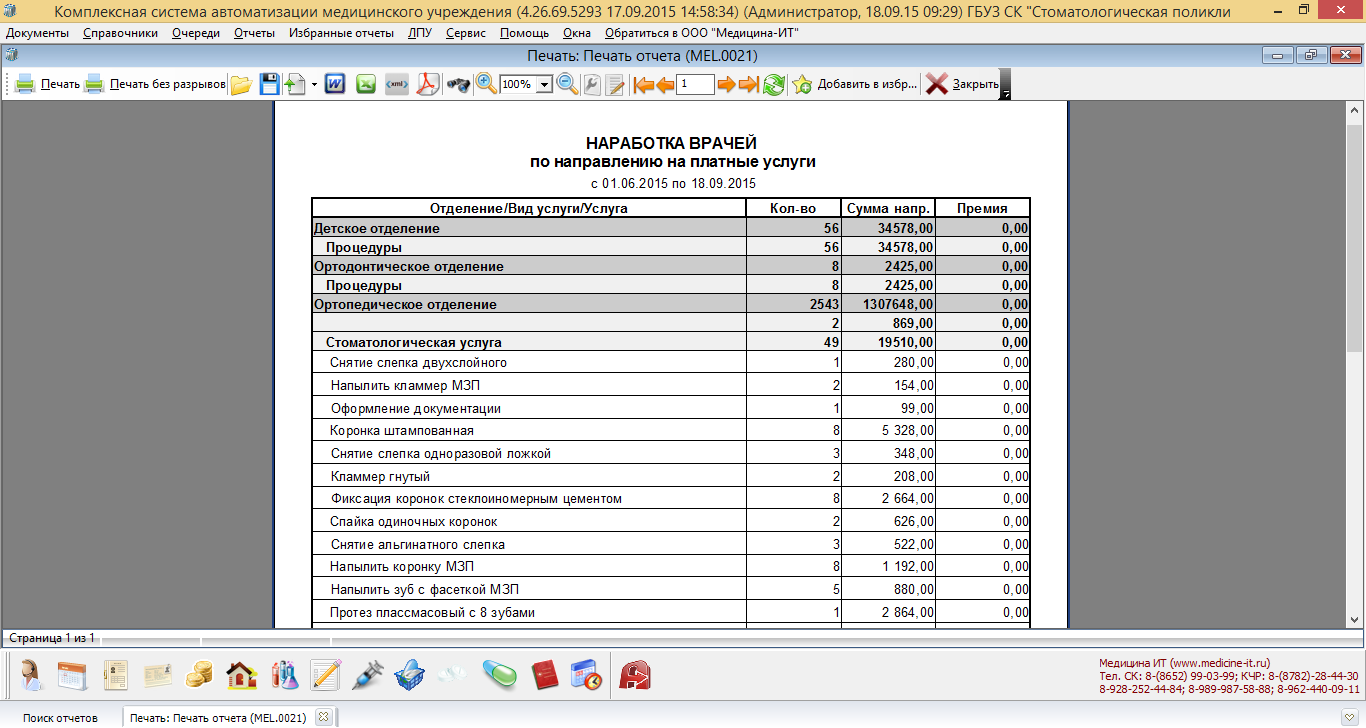Click the Стоматологическая услуга row

[x=671, y=342]
